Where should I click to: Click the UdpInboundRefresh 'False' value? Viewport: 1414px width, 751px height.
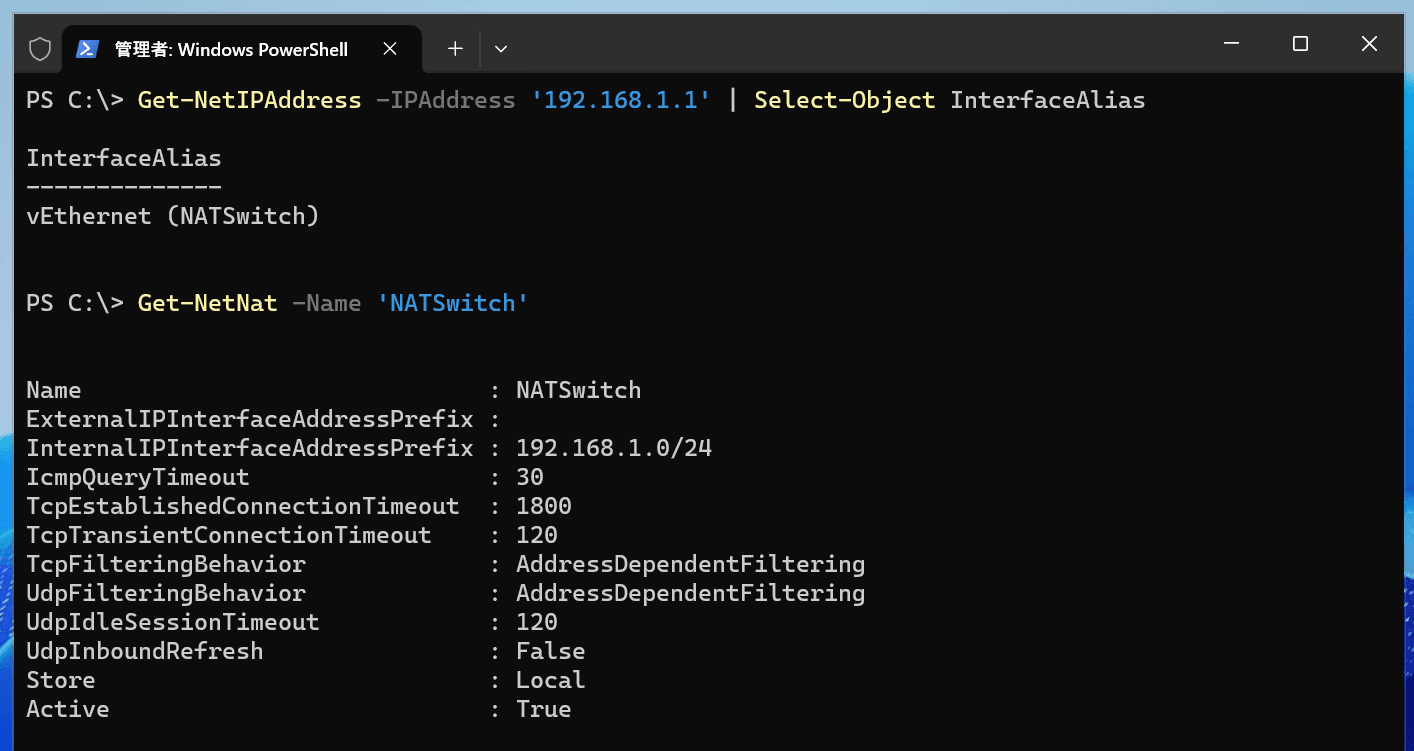[x=550, y=650]
